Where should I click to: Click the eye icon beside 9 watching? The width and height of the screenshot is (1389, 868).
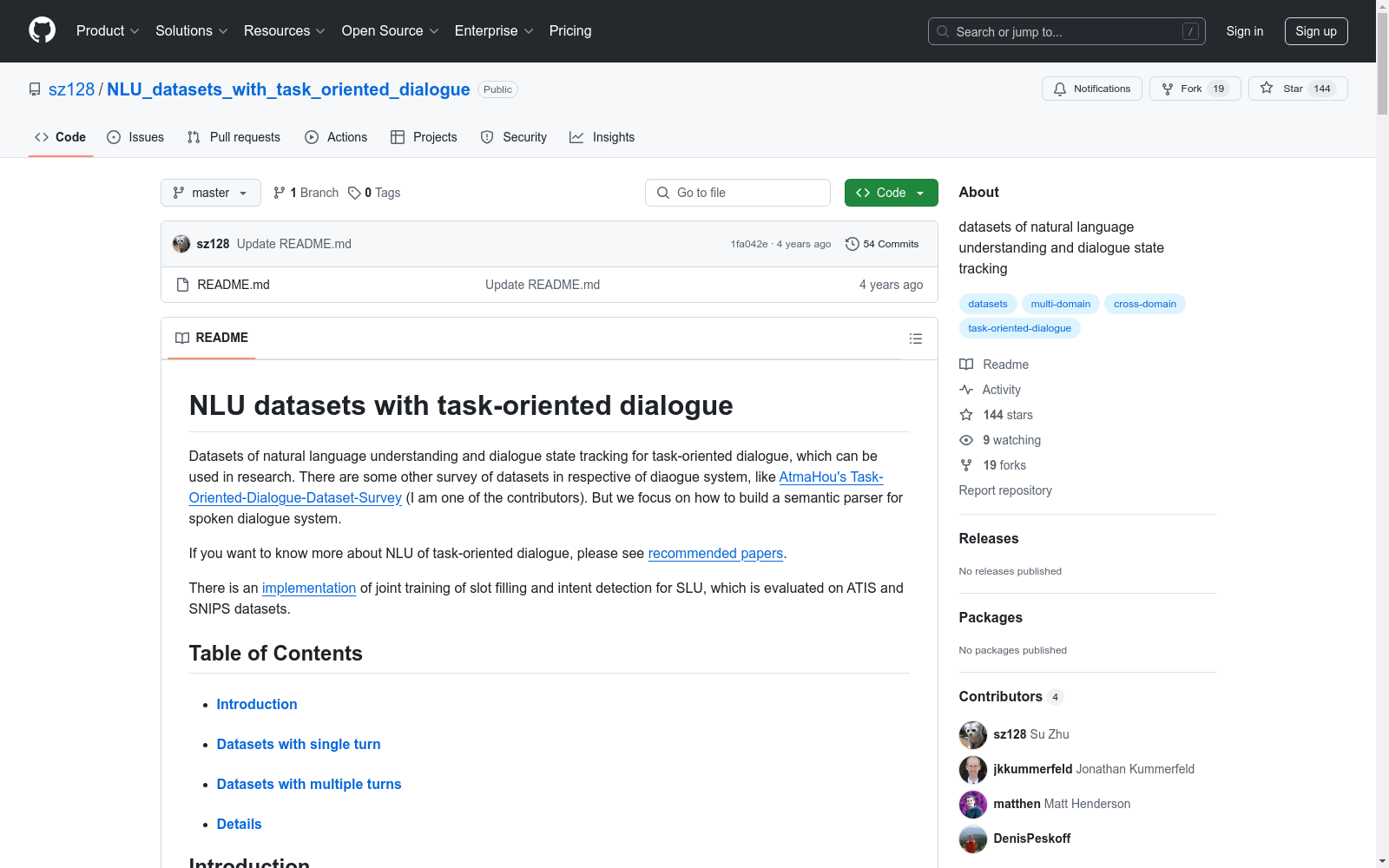tap(966, 440)
